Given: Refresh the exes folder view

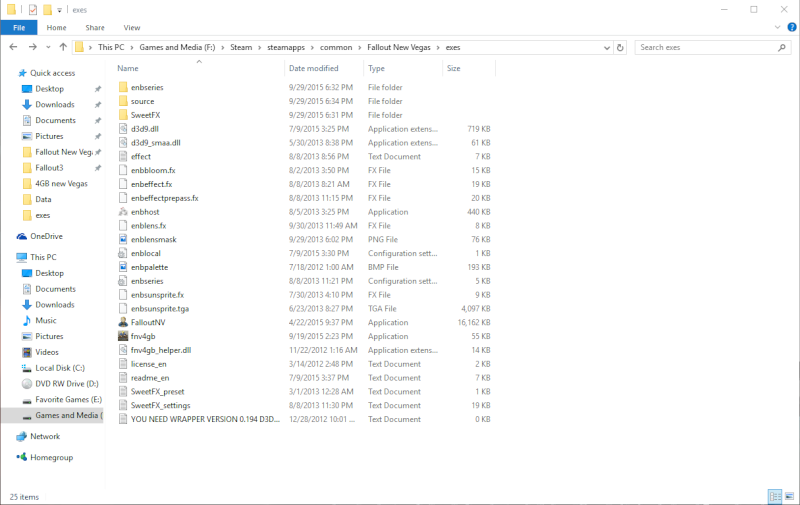Looking at the screenshot, I should coord(620,47).
